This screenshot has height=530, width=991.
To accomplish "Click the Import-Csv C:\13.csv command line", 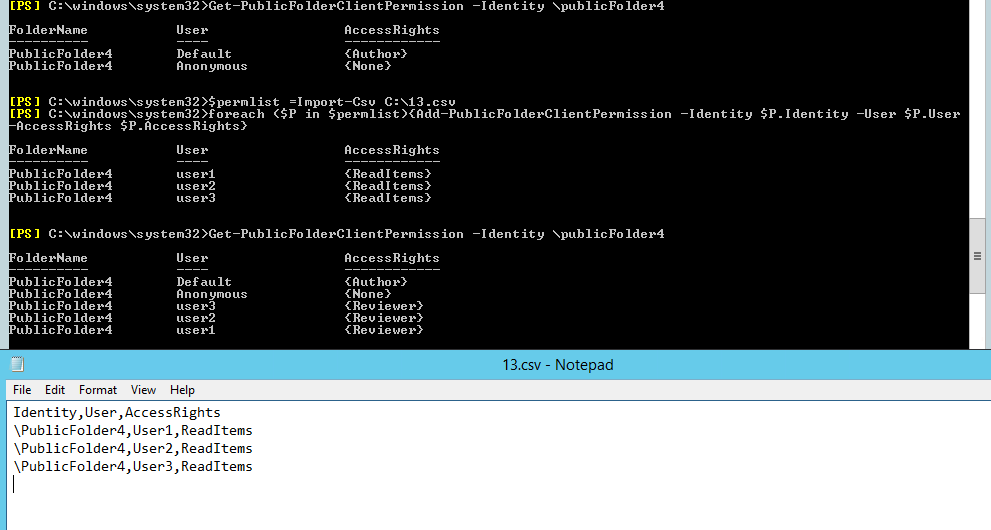I will click(x=233, y=102).
